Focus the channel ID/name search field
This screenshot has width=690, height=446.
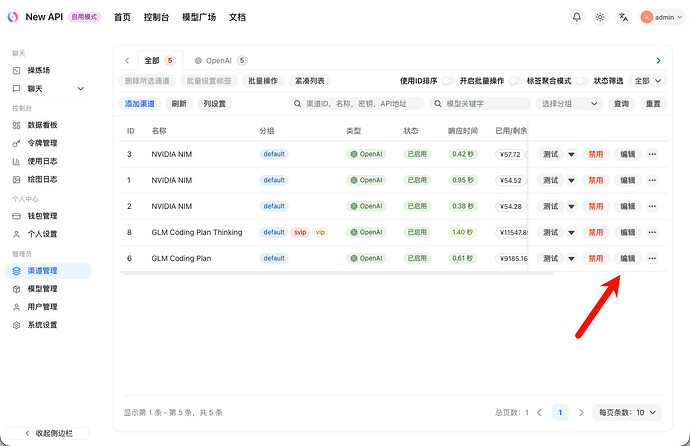[x=356, y=104]
